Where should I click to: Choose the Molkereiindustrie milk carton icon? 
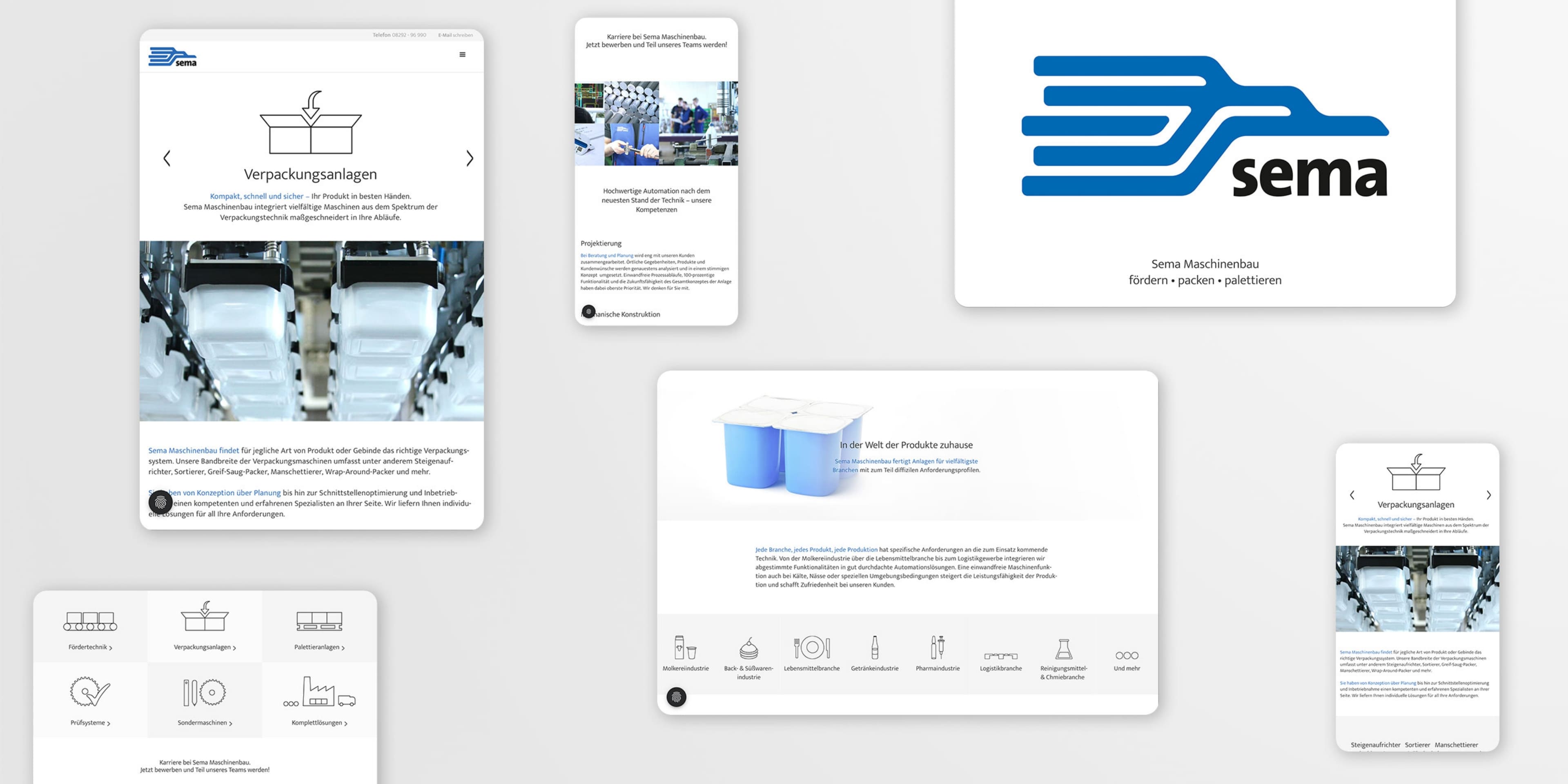(686, 648)
